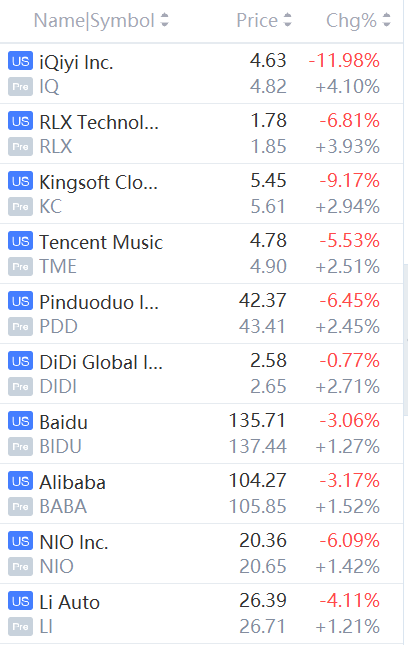408x645 pixels.
Task: Click the Pre badge next to NIO symbol
Action: point(20,566)
